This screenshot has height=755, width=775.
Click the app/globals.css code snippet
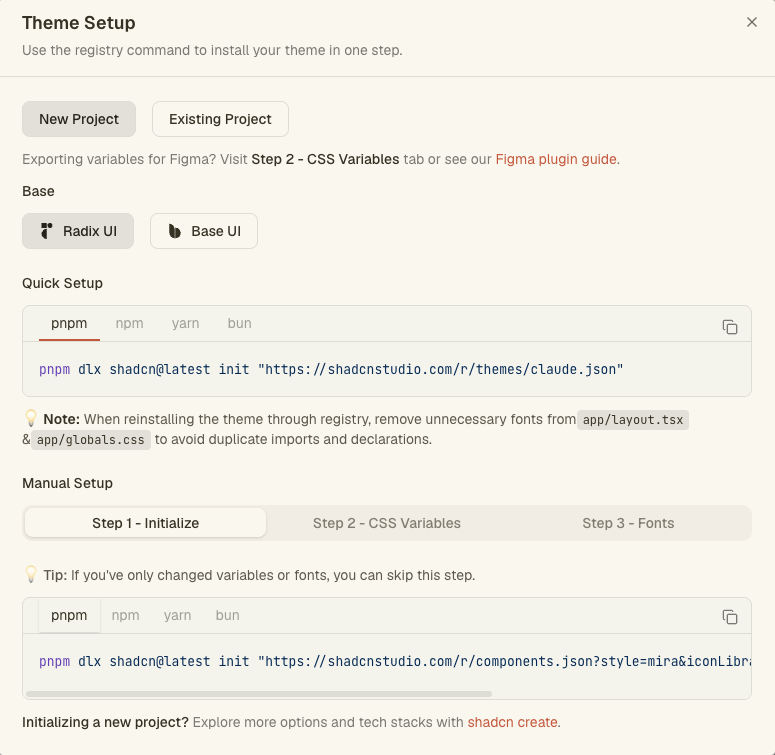tap(91, 440)
